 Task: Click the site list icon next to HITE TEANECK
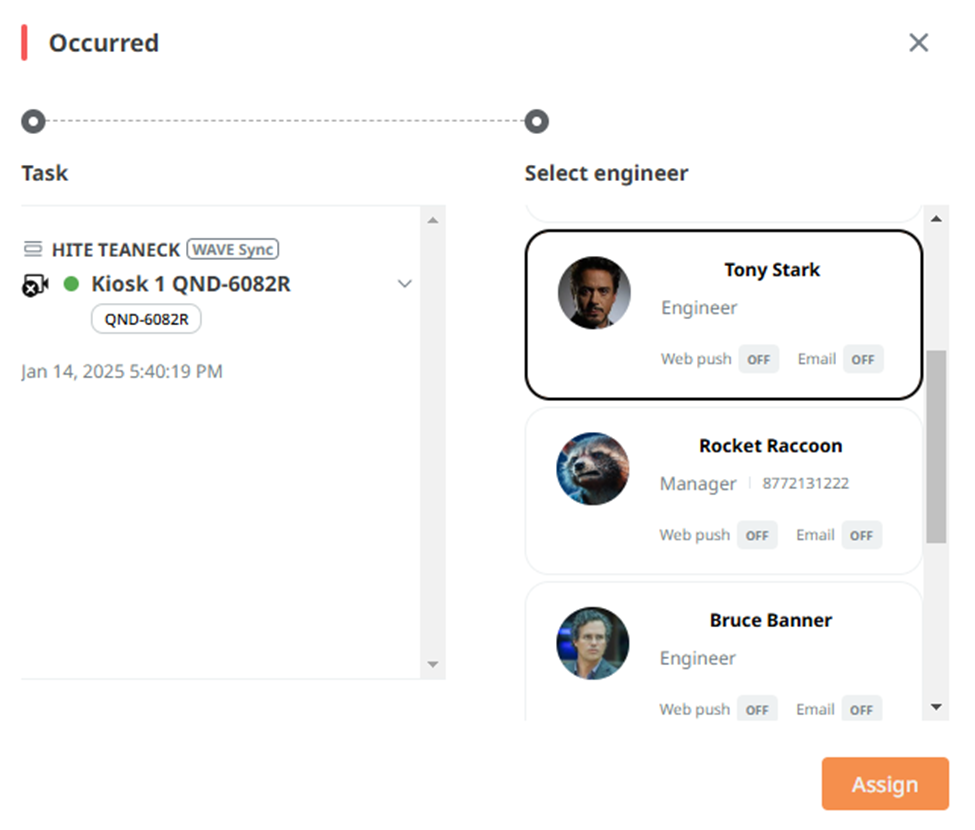(x=33, y=249)
